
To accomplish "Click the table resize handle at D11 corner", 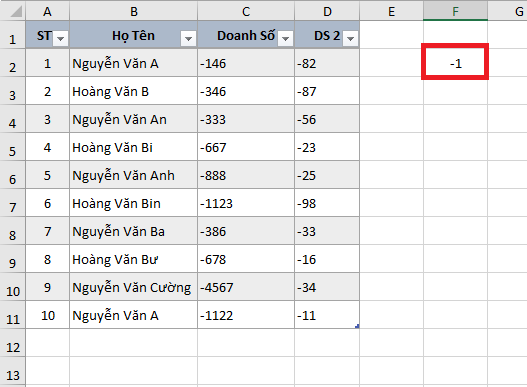I will [x=357, y=326].
